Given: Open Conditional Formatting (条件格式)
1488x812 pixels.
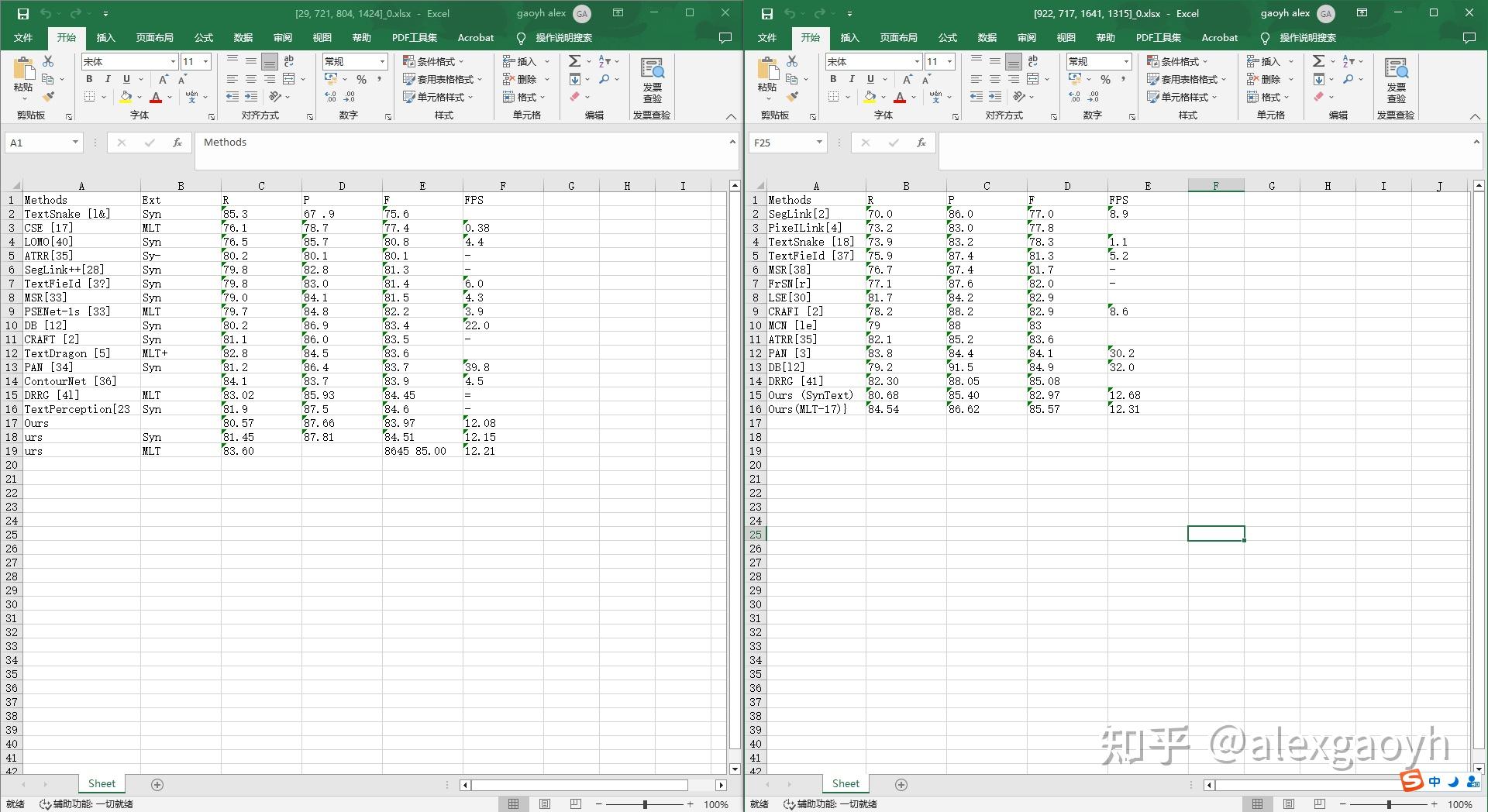Looking at the screenshot, I should coord(431,61).
